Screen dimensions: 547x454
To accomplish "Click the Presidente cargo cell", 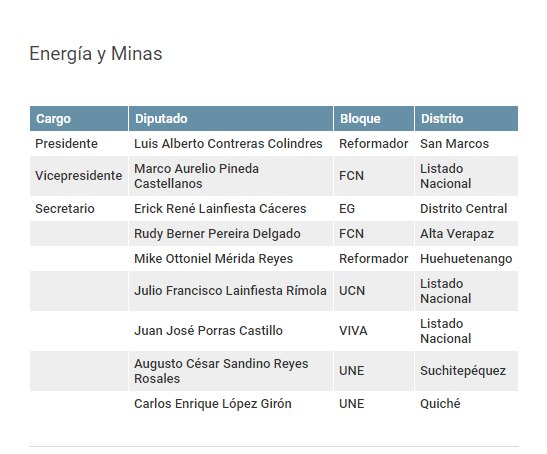I will tap(79, 143).
